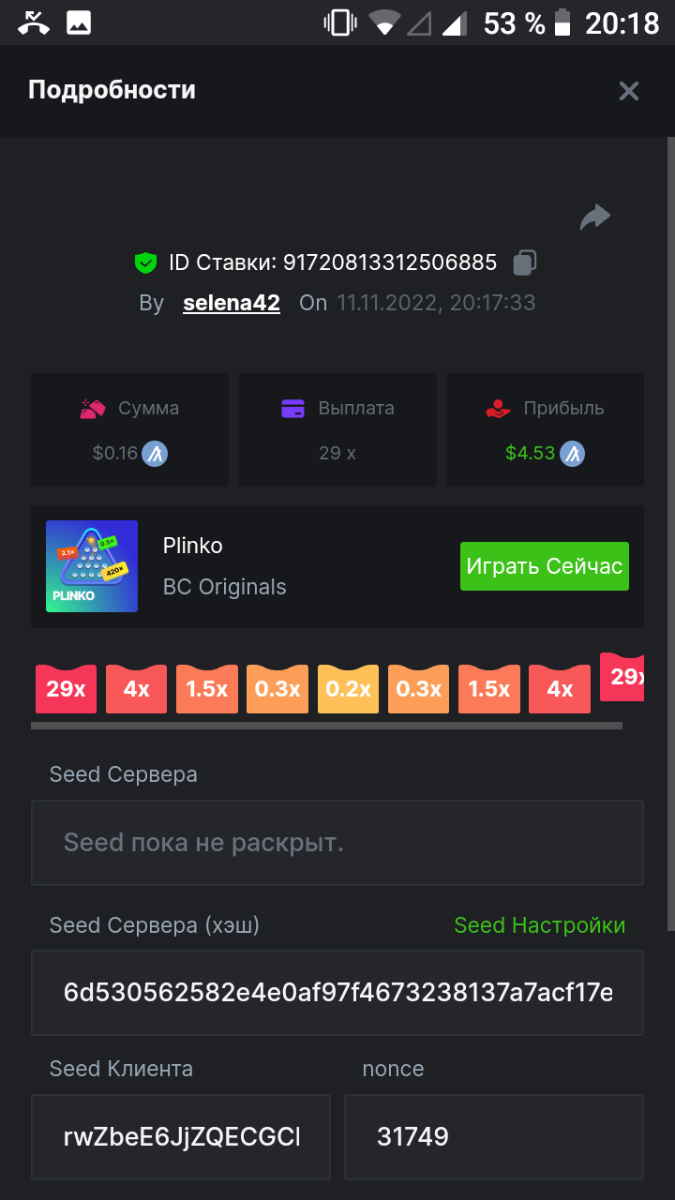Select the Seed Сервера hash field
Image resolution: width=675 pixels, height=1200 pixels.
(337, 992)
